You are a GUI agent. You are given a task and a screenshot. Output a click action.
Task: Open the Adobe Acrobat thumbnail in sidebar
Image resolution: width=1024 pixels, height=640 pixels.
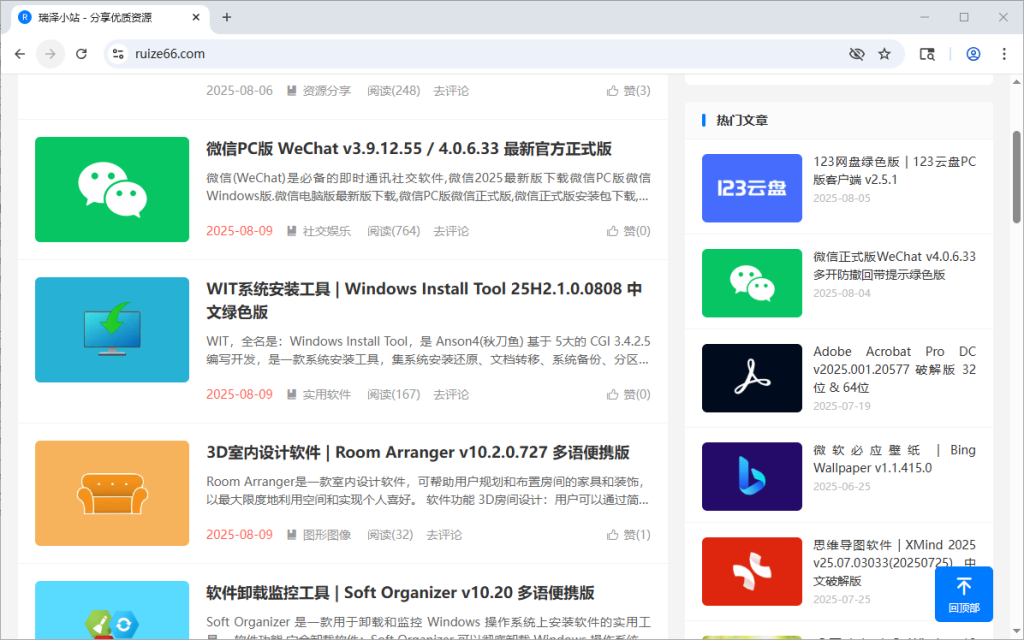tap(752, 378)
